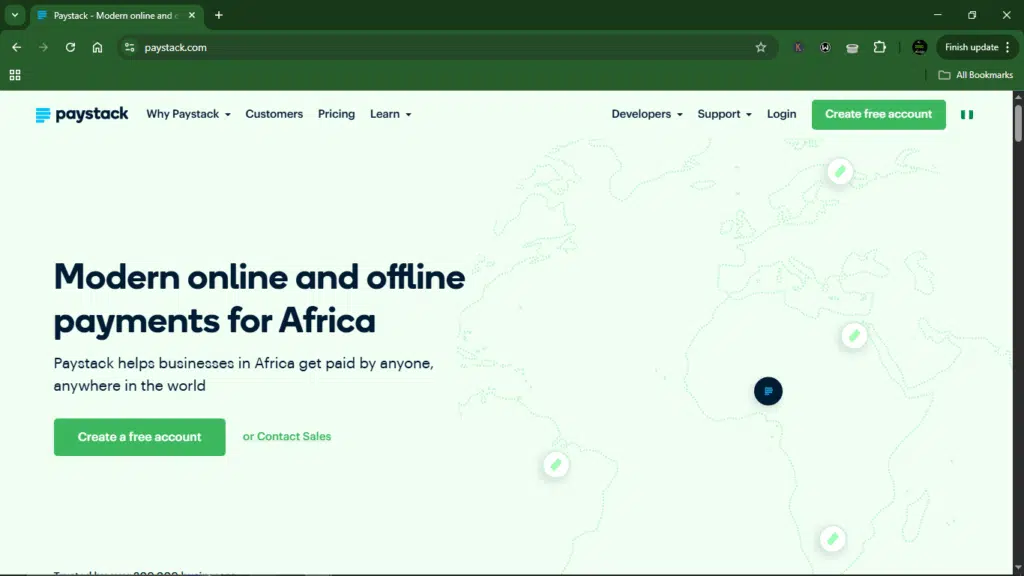The height and width of the screenshot is (576, 1024).
Task: Open the Chrome profile avatar
Action: pyautogui.click(x=919, y=47)
